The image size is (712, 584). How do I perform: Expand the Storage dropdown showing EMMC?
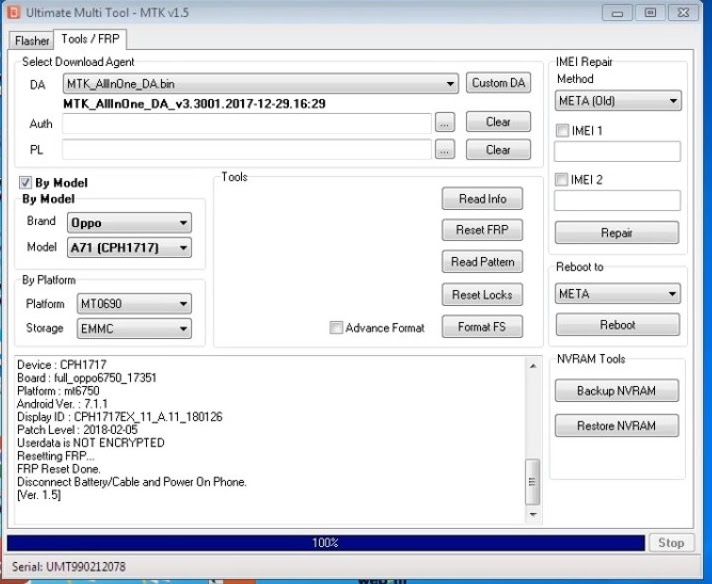[134, 328]
